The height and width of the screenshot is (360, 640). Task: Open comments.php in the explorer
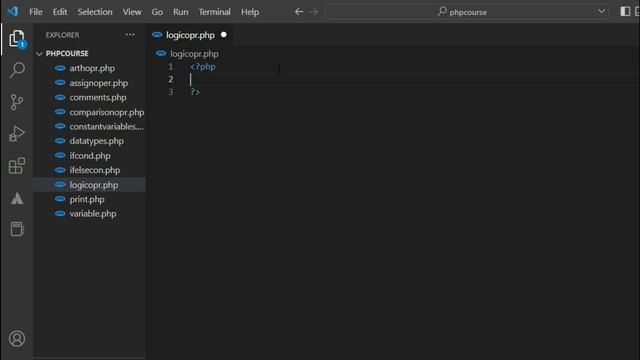tap(98, 98)
